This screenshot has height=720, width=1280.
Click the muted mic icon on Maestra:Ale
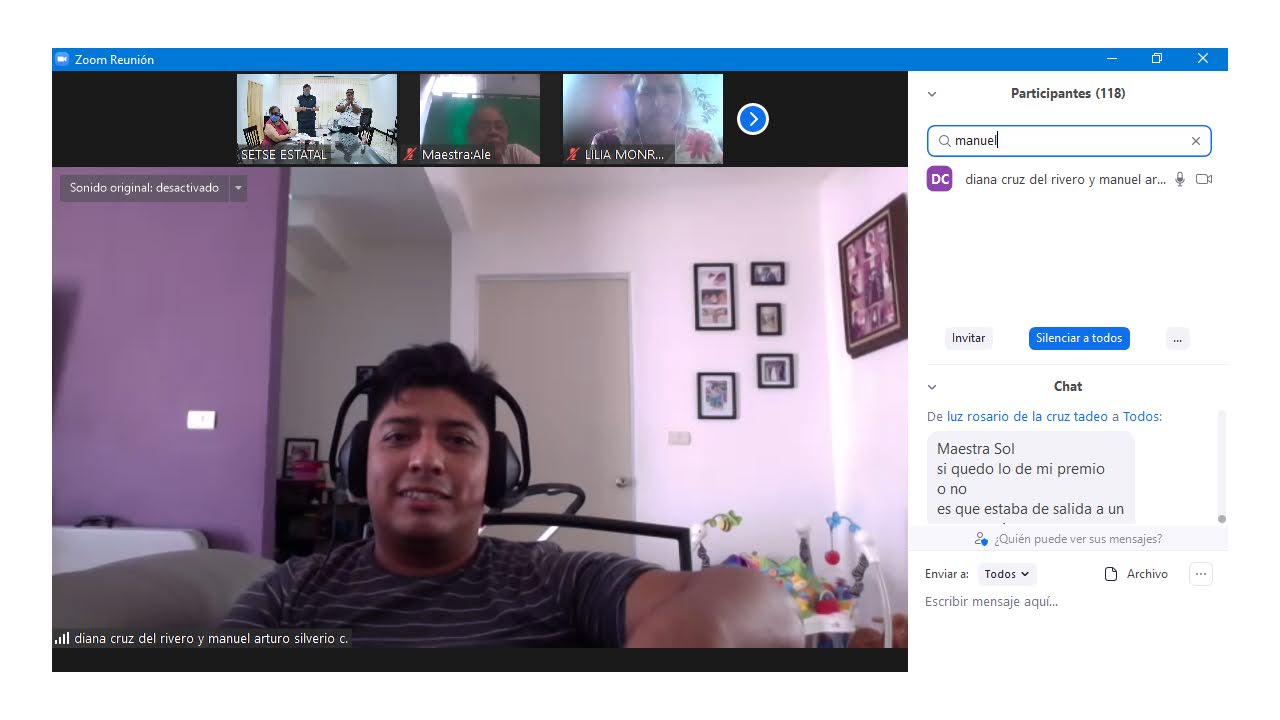tap(410, 155)
